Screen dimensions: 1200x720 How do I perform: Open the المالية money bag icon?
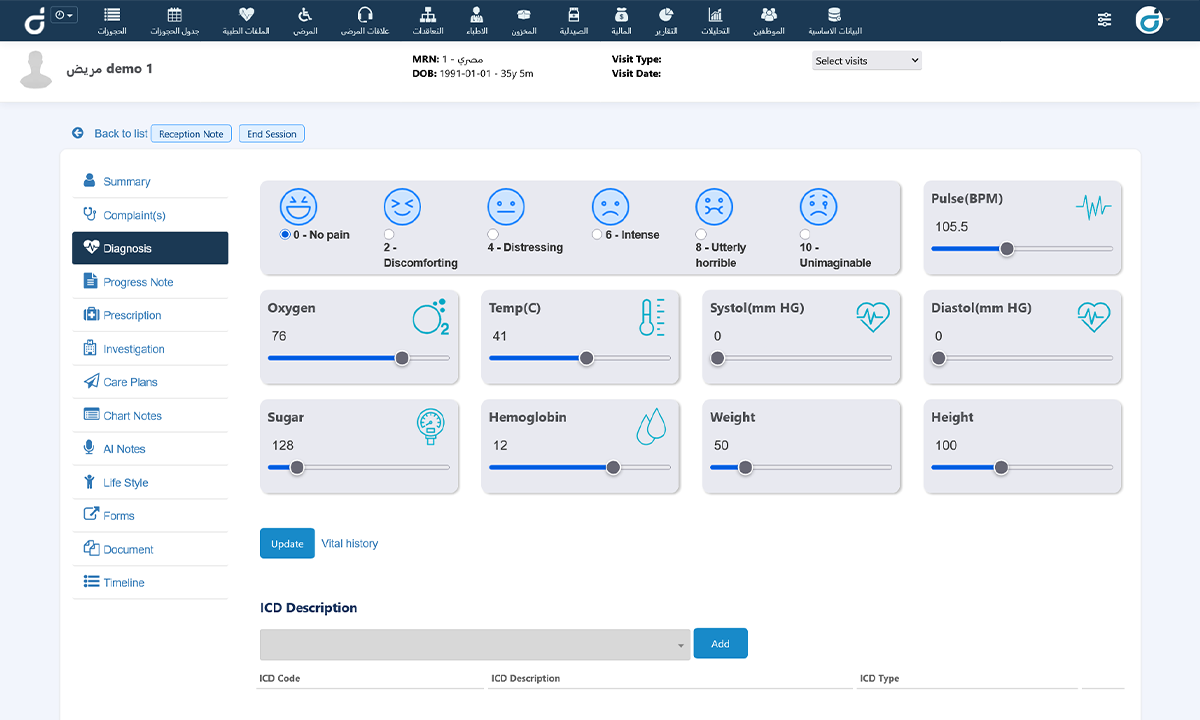click(x=622, y=14)
